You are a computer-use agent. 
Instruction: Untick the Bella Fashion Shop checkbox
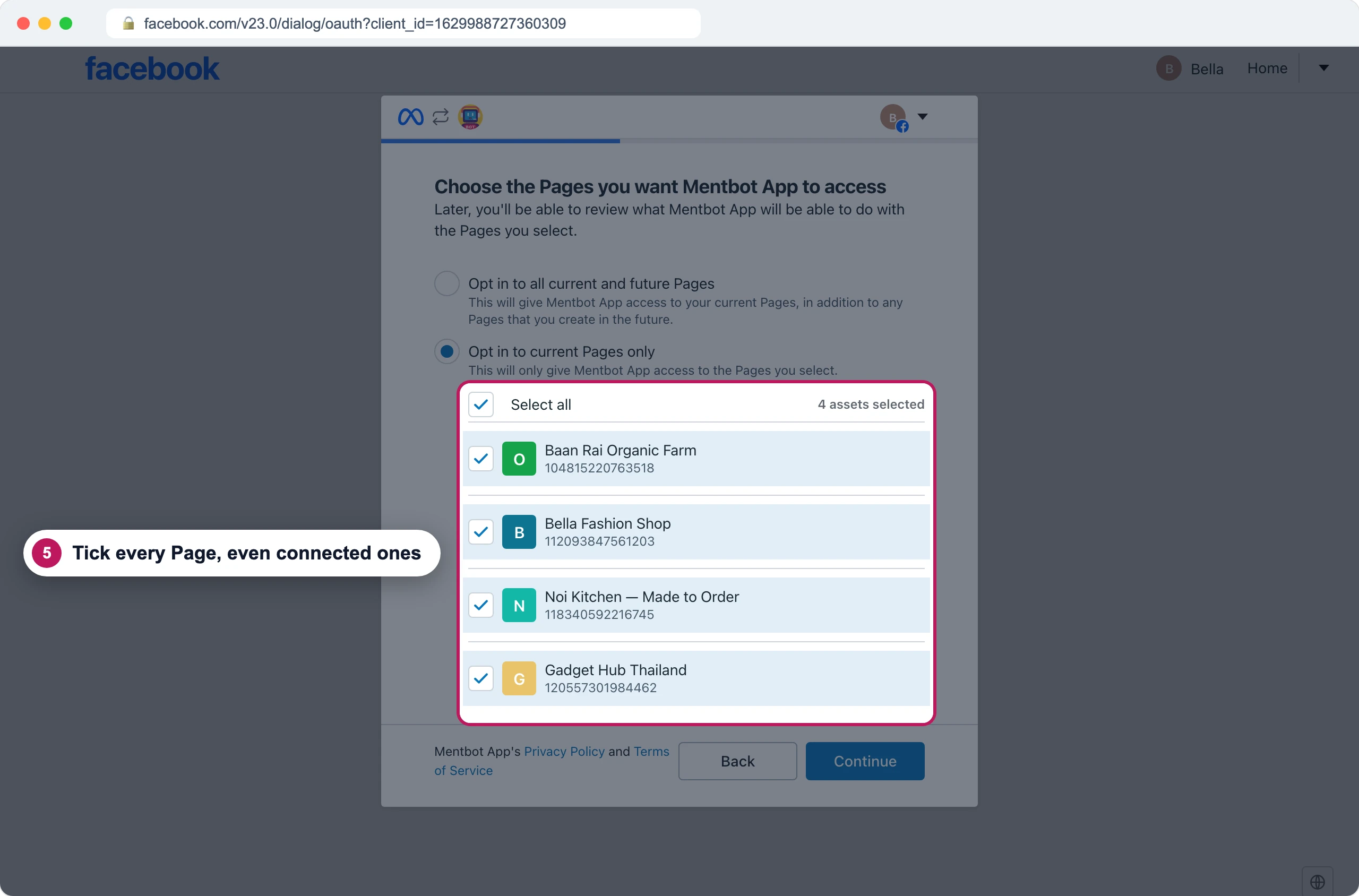(480, 532)
